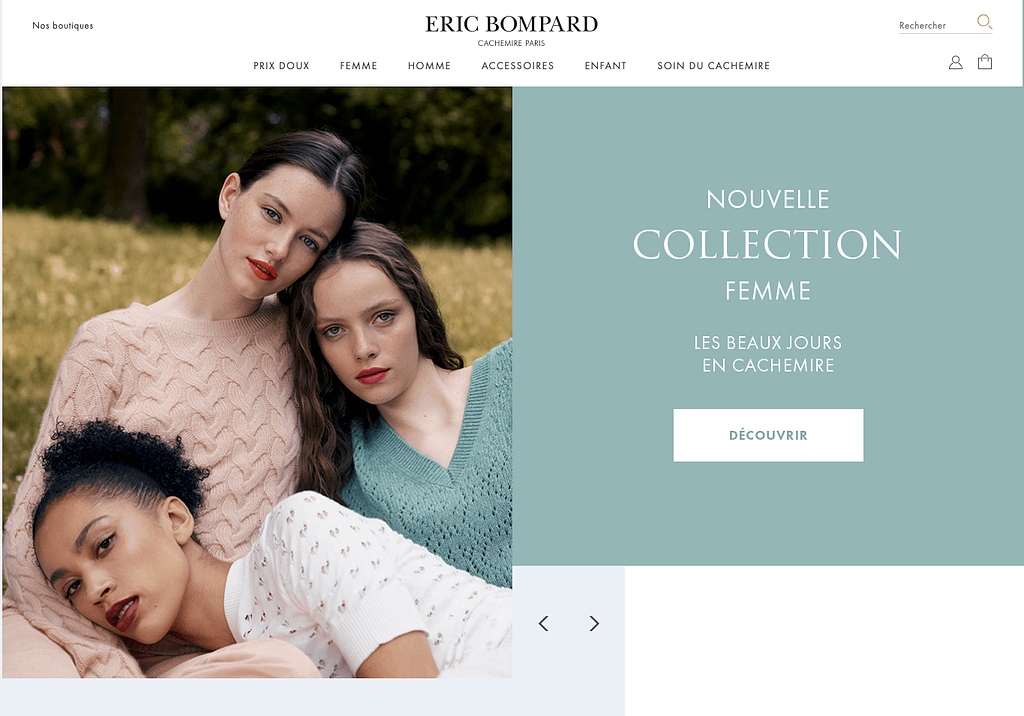Expand the Enfant navigation item

[605, 65]
